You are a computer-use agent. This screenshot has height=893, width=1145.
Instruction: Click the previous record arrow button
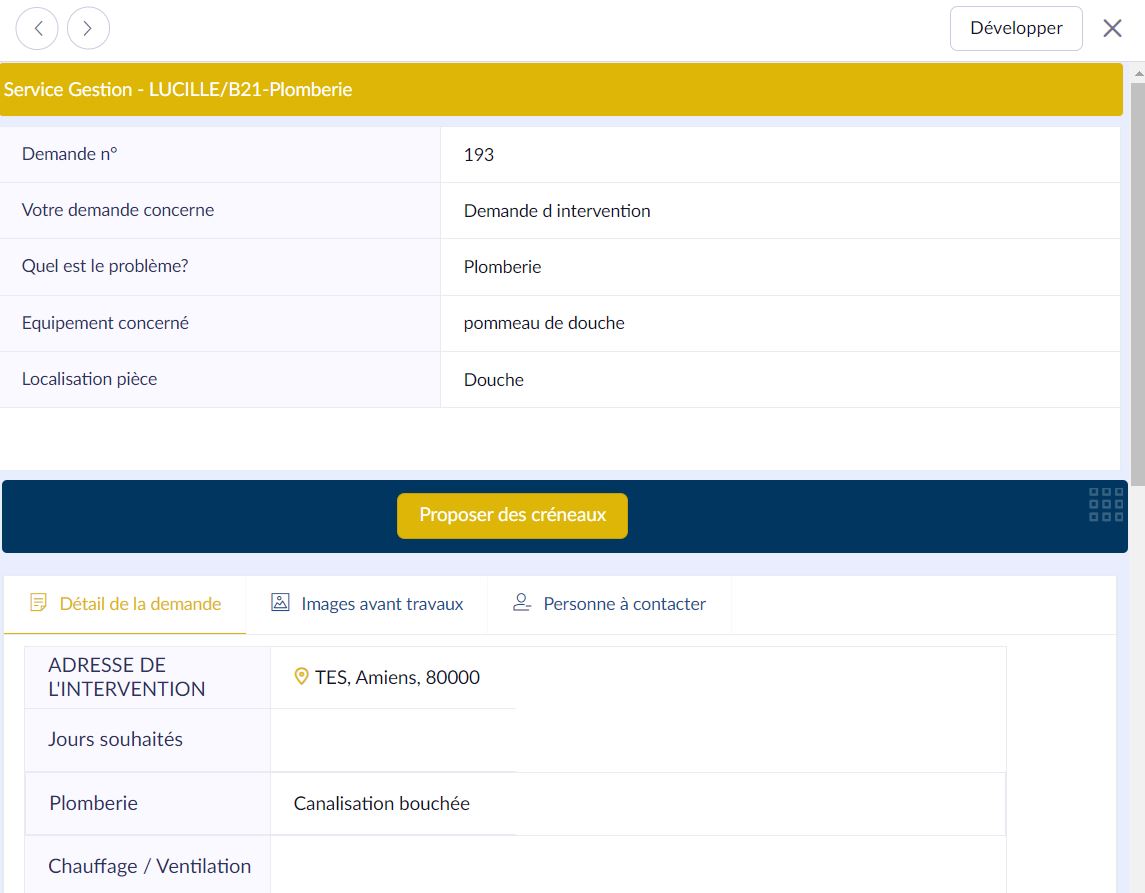37,28
